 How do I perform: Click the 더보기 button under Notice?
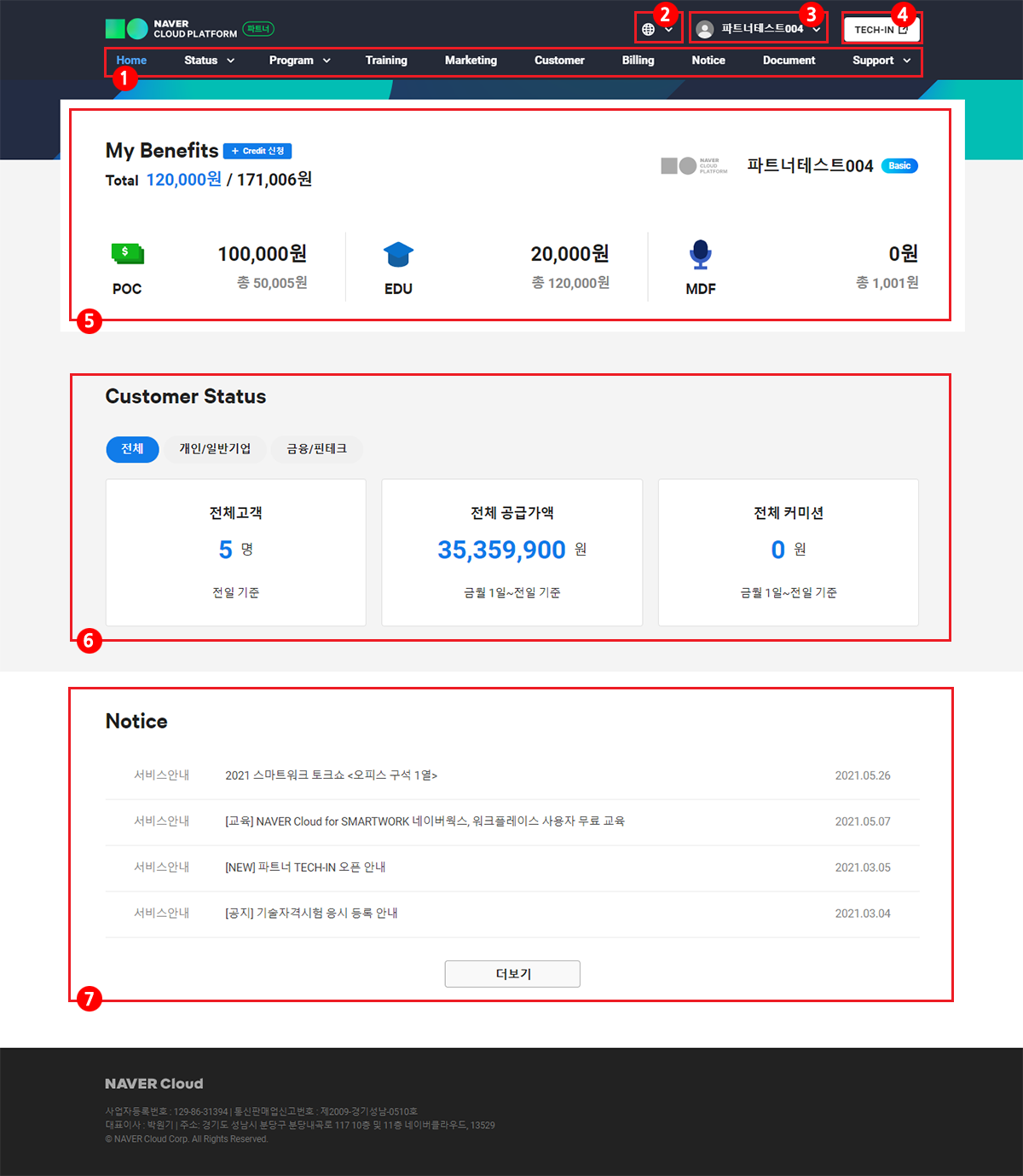[x=512, y=974]
